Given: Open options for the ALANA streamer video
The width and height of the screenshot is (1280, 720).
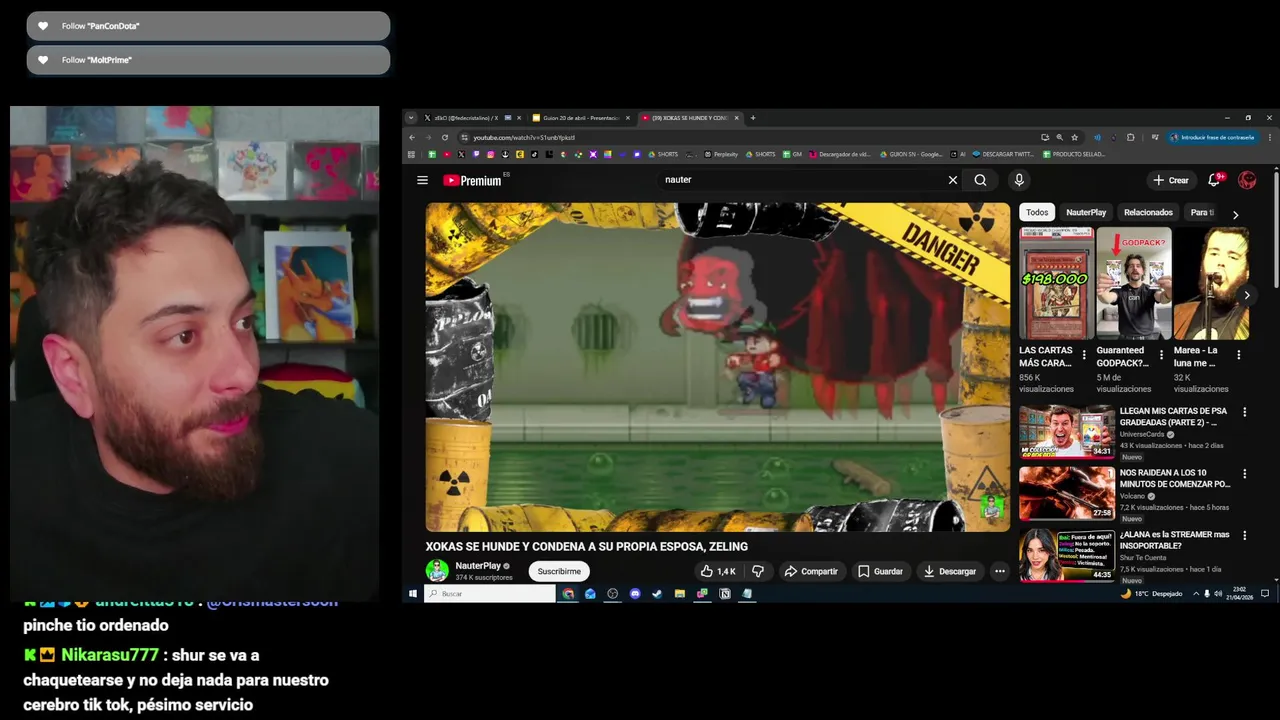Looking at the screenshot, I should click(1245, 536).
